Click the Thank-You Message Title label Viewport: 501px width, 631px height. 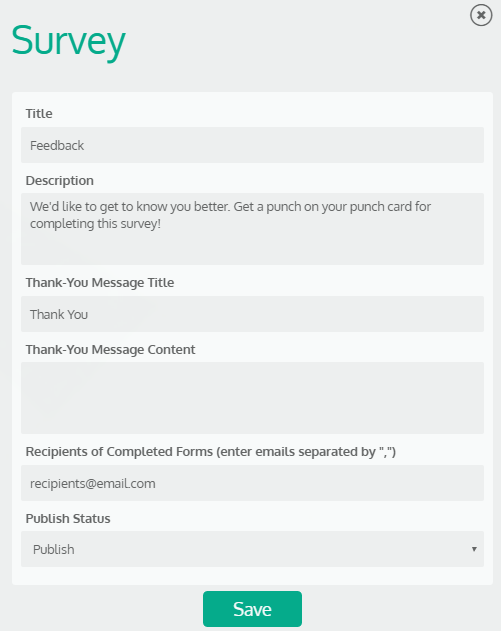(x=100, y=283)
